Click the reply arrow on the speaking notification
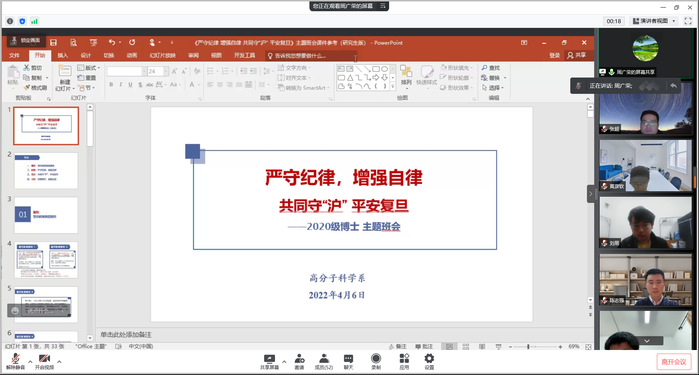 pyautogui.click(x=673, y=86)
